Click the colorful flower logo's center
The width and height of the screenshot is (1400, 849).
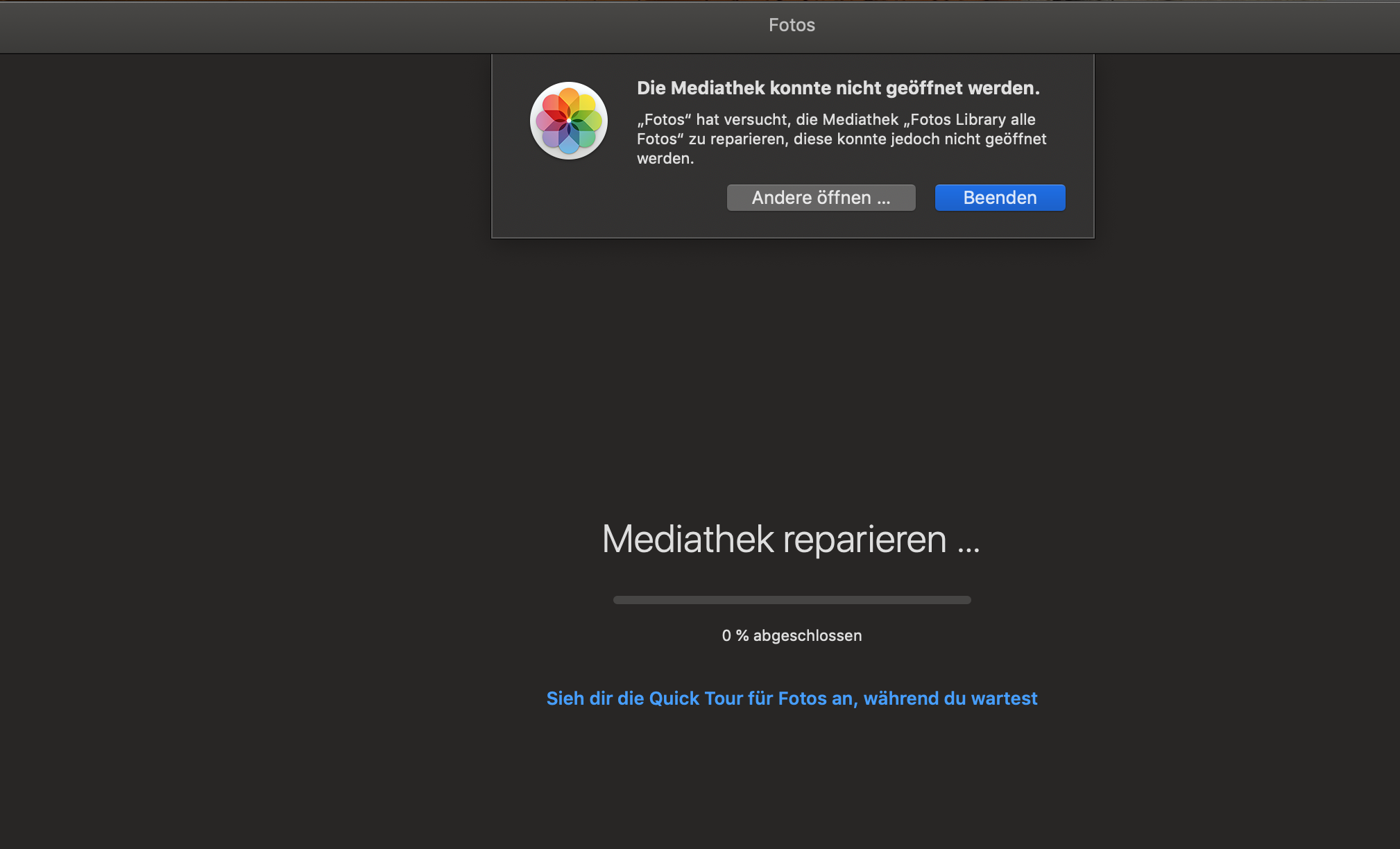coord(569,121)
